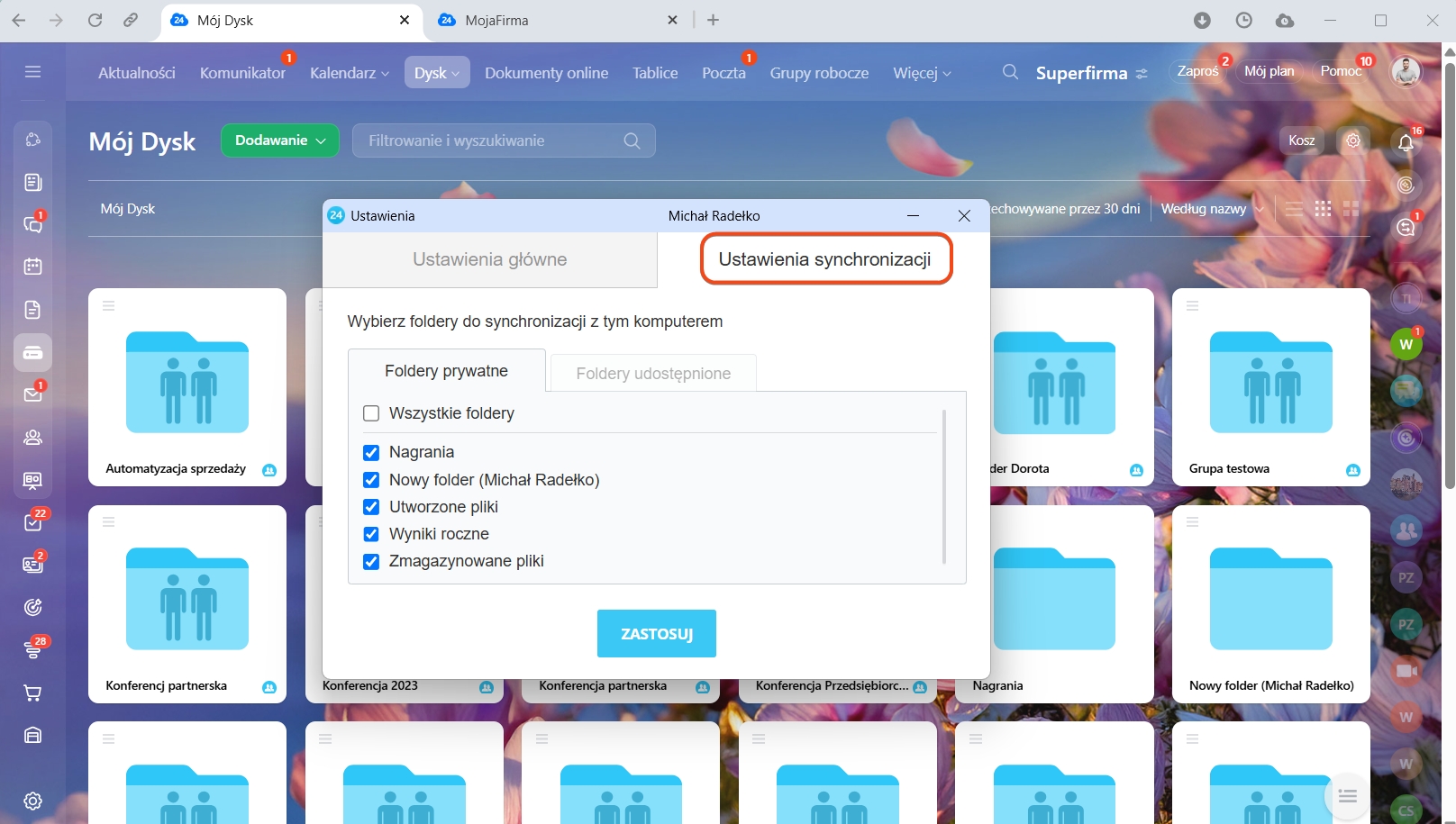Switch to the list view icon

[1294, 209]
